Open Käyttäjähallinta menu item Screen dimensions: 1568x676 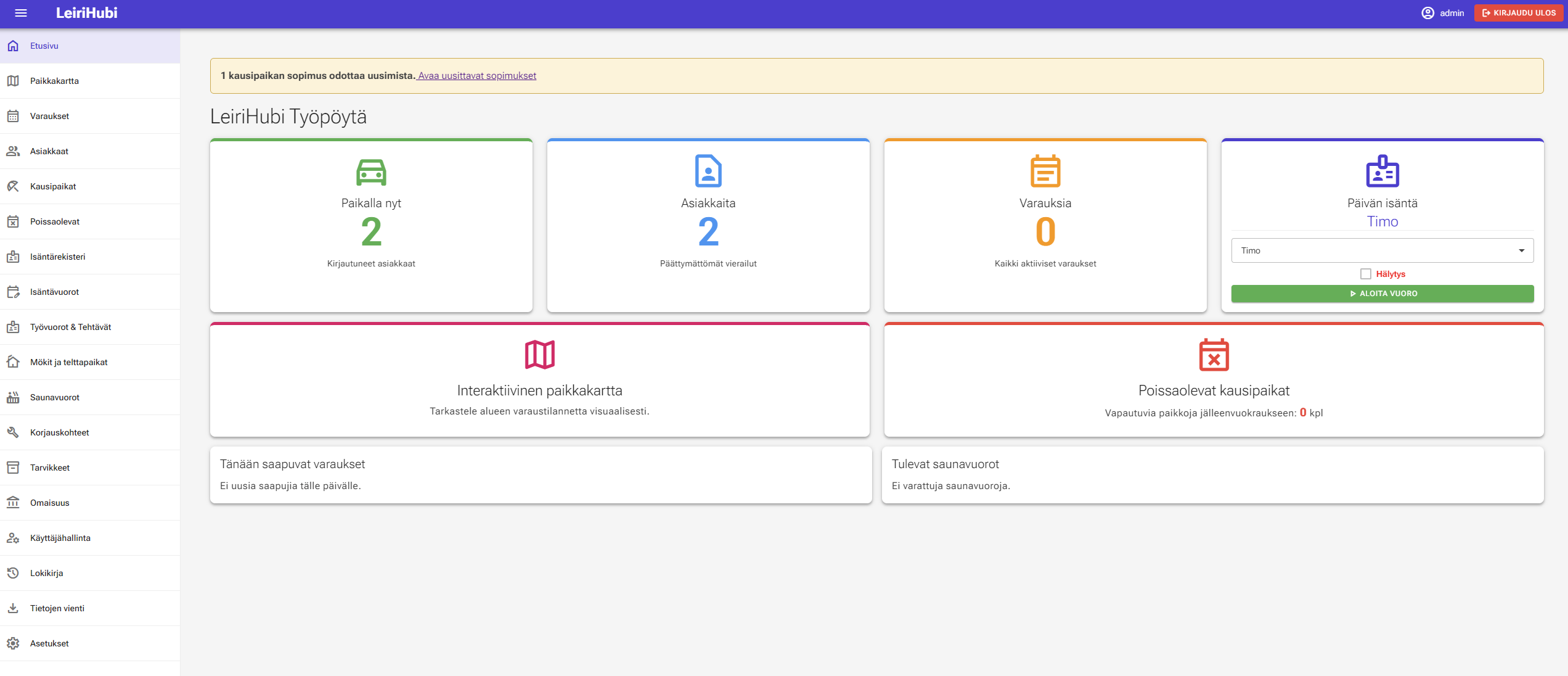pos(90,538)
